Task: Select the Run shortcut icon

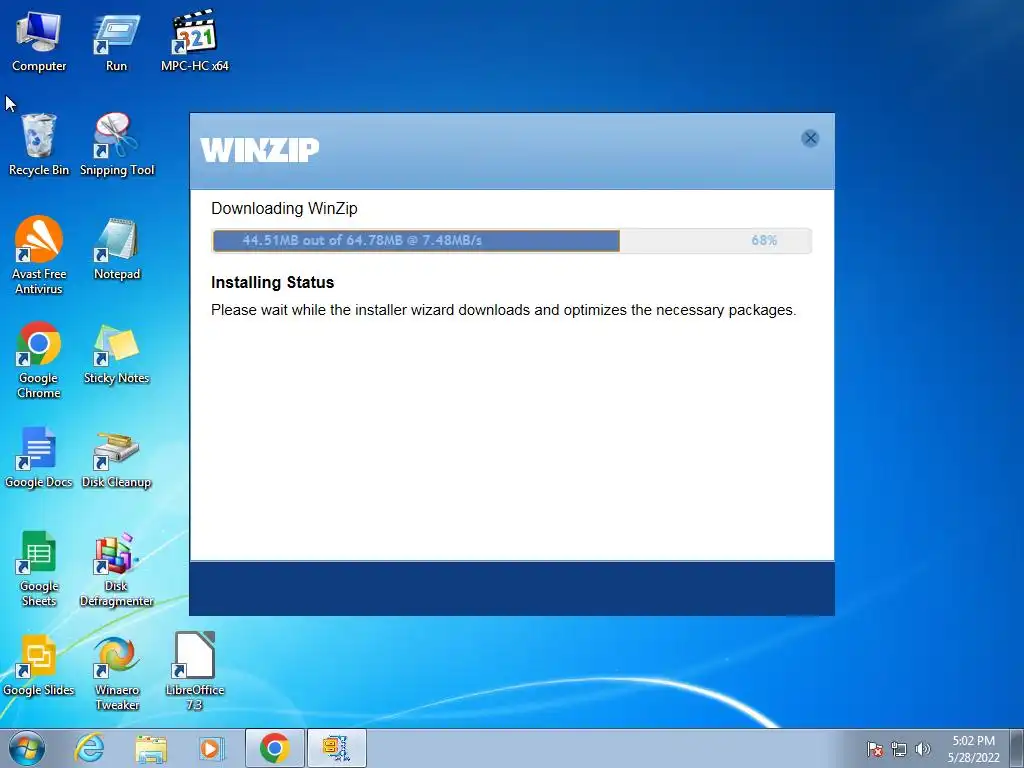Action: [x=116, y=42]
